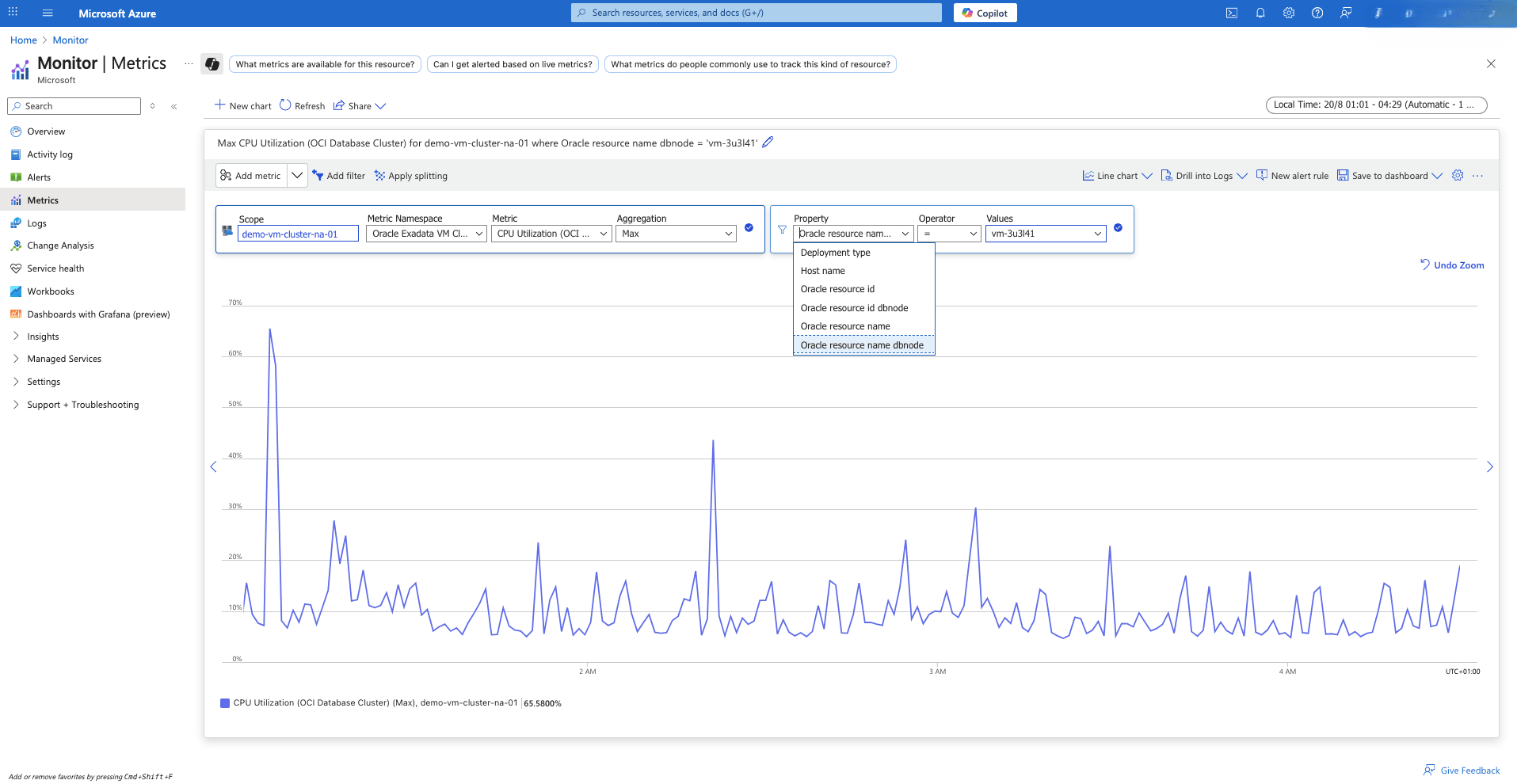Click the Change Analysis sidebar icon

click(16, 245)
